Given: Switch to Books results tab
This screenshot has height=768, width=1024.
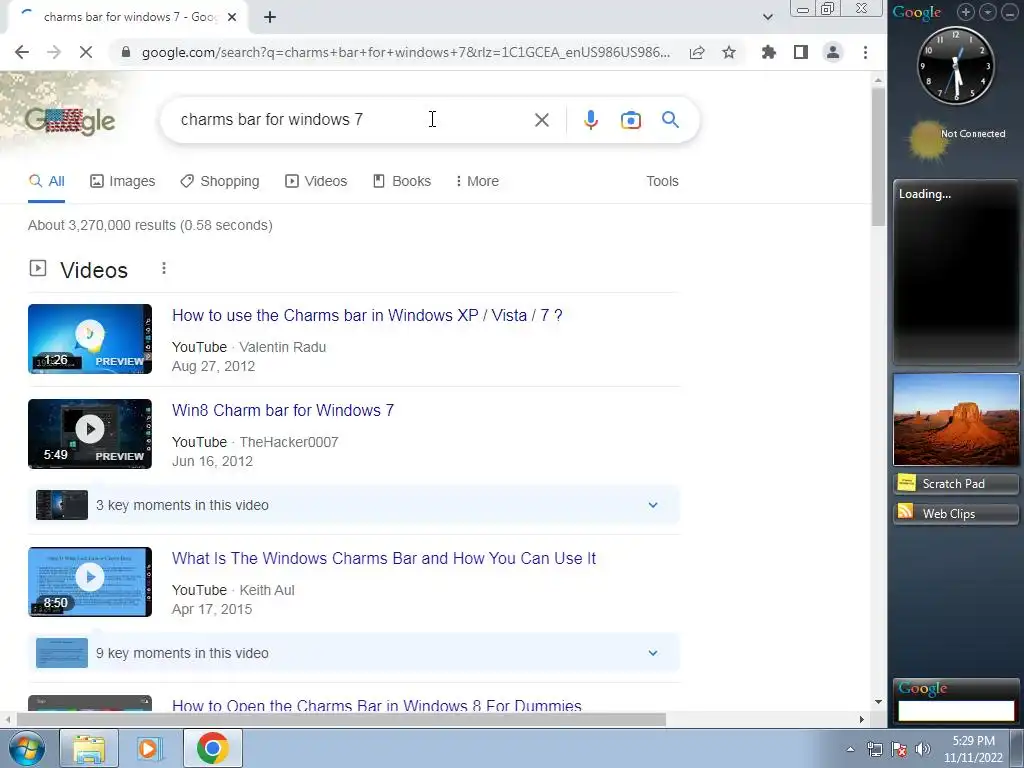Looking at the screenshot, I should 402,181.
